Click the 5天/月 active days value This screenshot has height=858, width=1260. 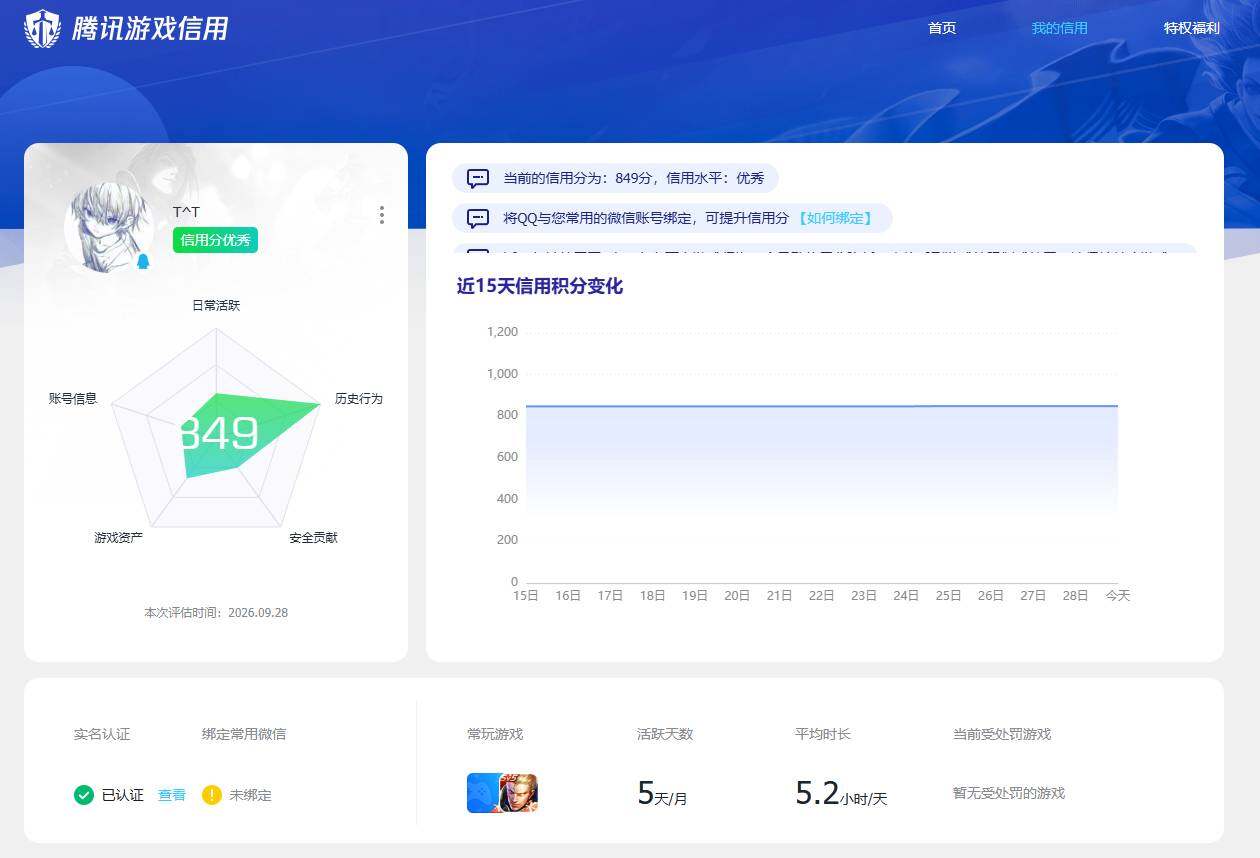click(x=662, y=793)
